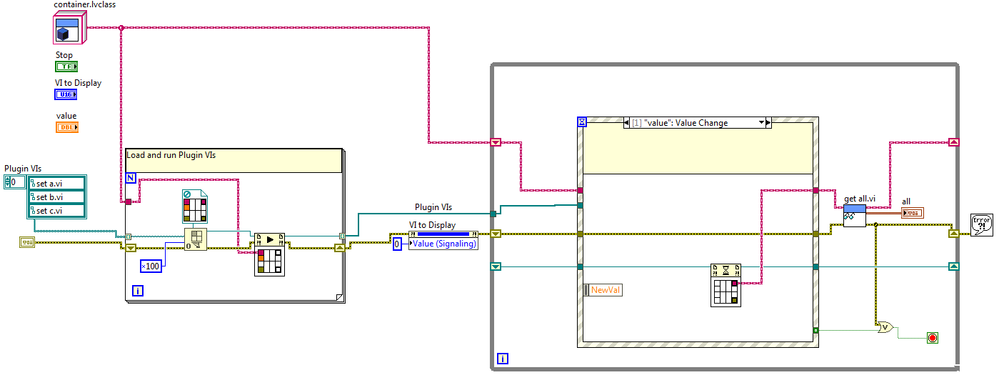Select the Open VI Reference node

(195, 239)
